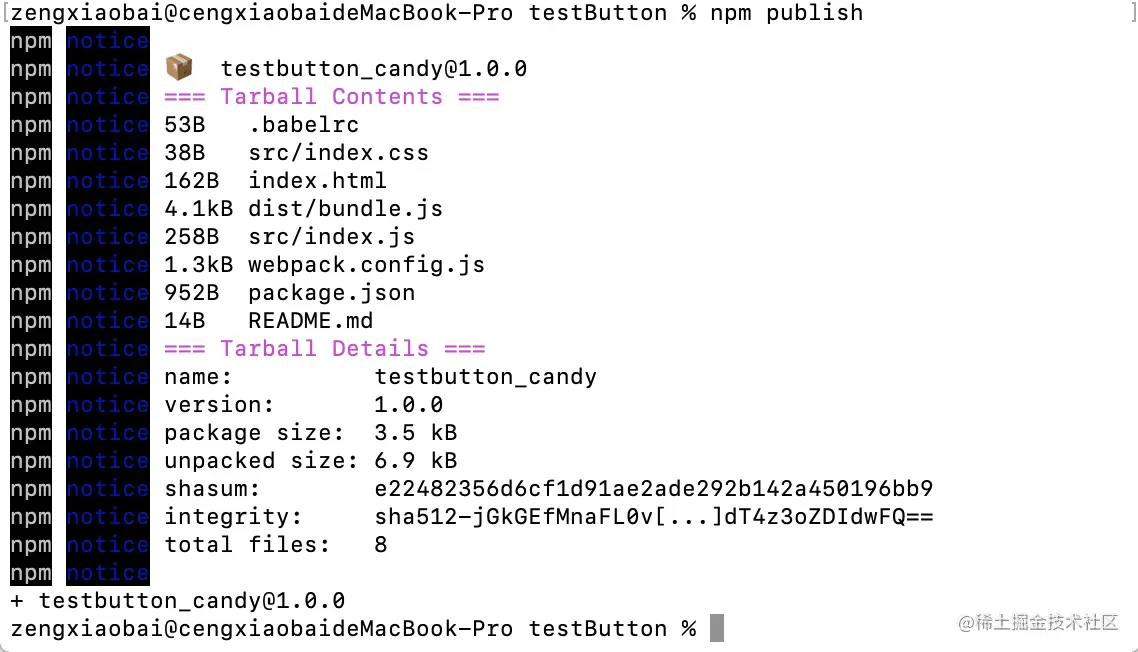This screenshot has height=652, width=1138.
Task: Click the version value 1.0.0
Action: [409, 404]
